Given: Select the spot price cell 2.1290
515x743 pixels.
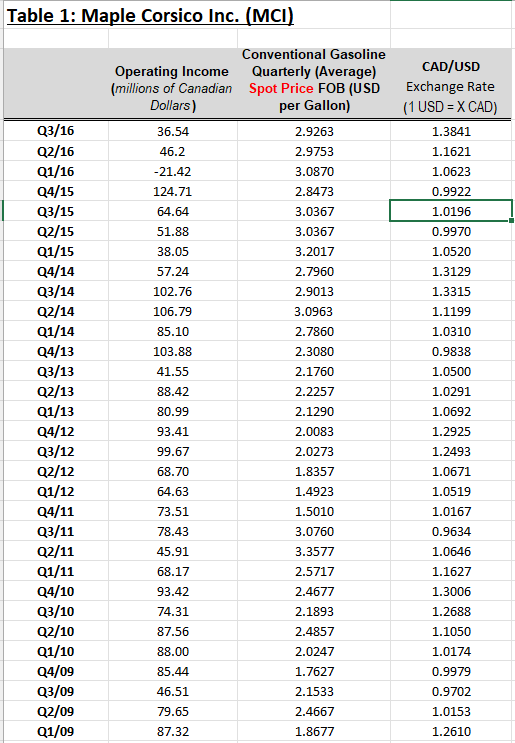Looking at the screenshot, I should click(314, 411).
